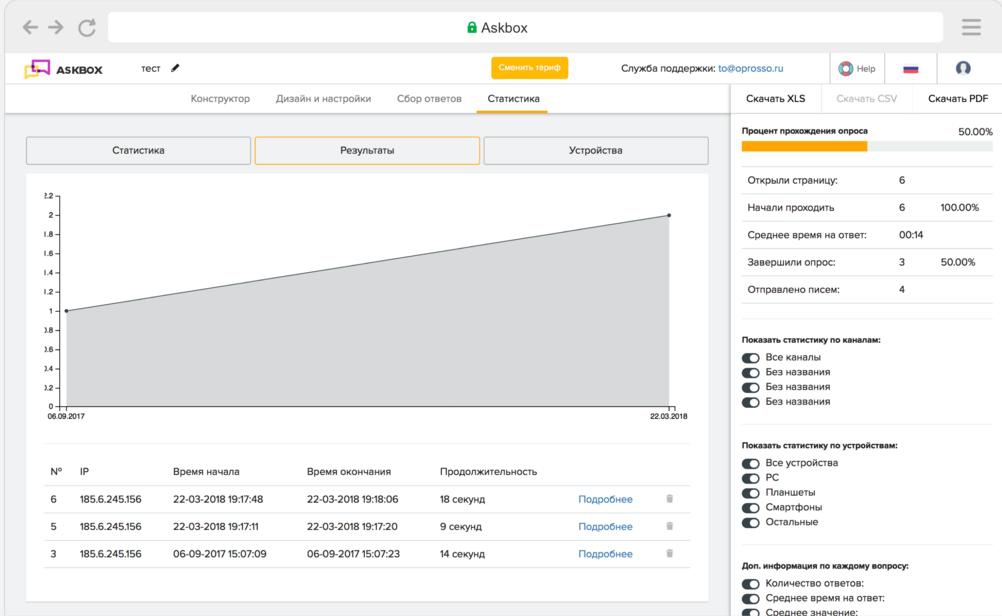Screen dimensions: 1002x616
Task: Reload the page with refresh icon
Action: (86, 28)
